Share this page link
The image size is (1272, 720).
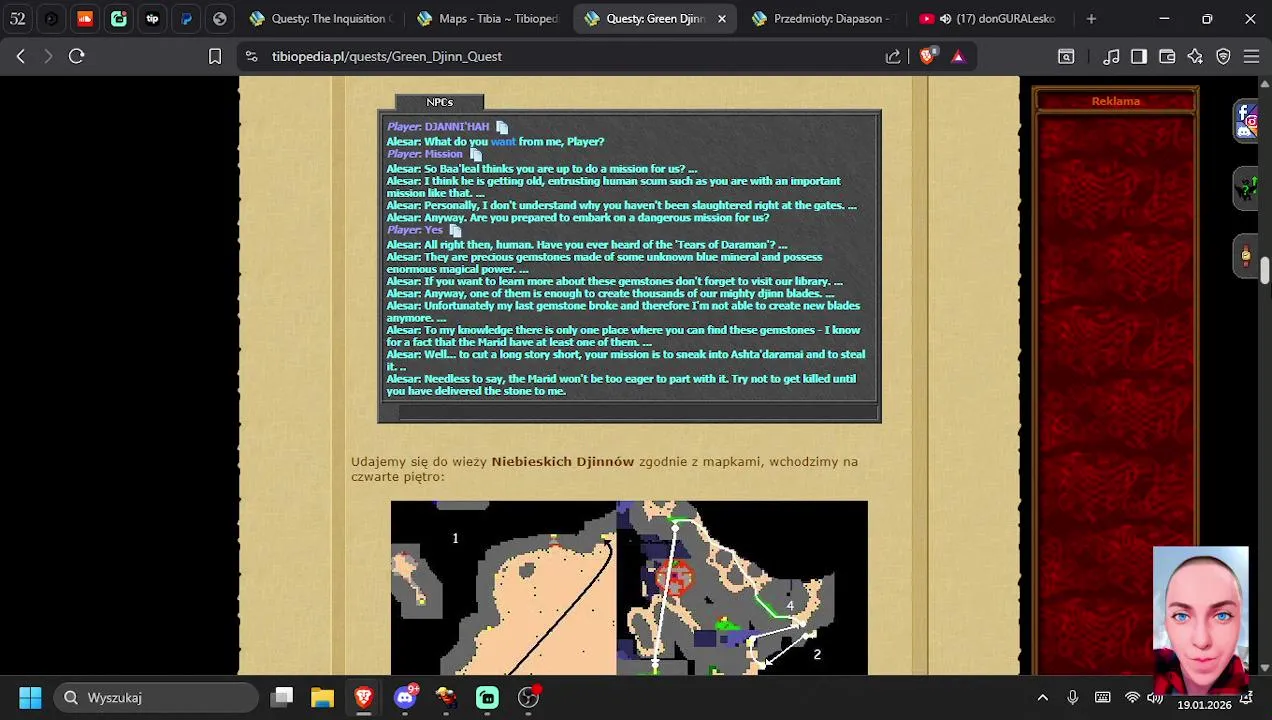pos(893,57)
